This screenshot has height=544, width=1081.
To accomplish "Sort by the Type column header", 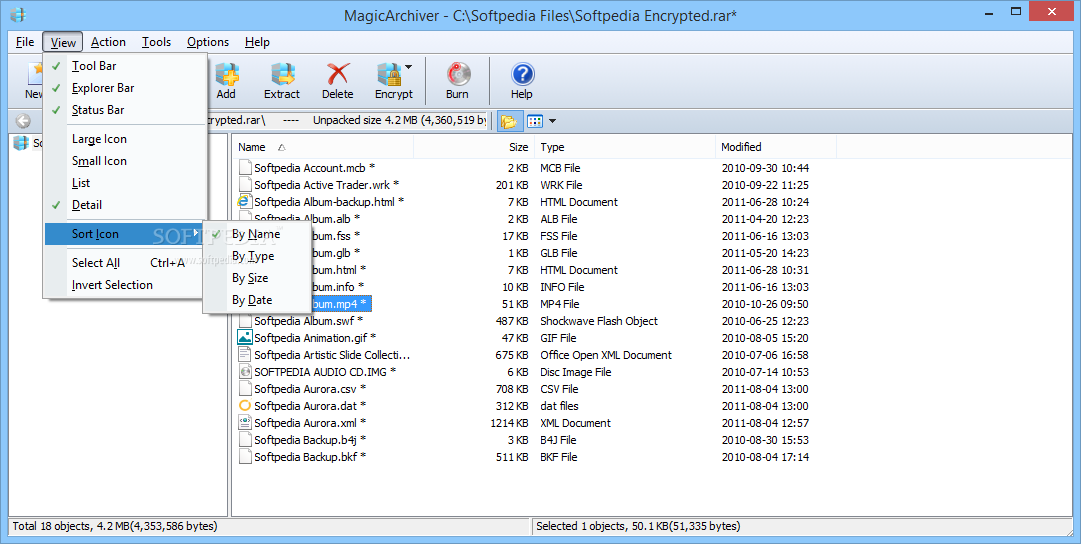I will (625, 147).
